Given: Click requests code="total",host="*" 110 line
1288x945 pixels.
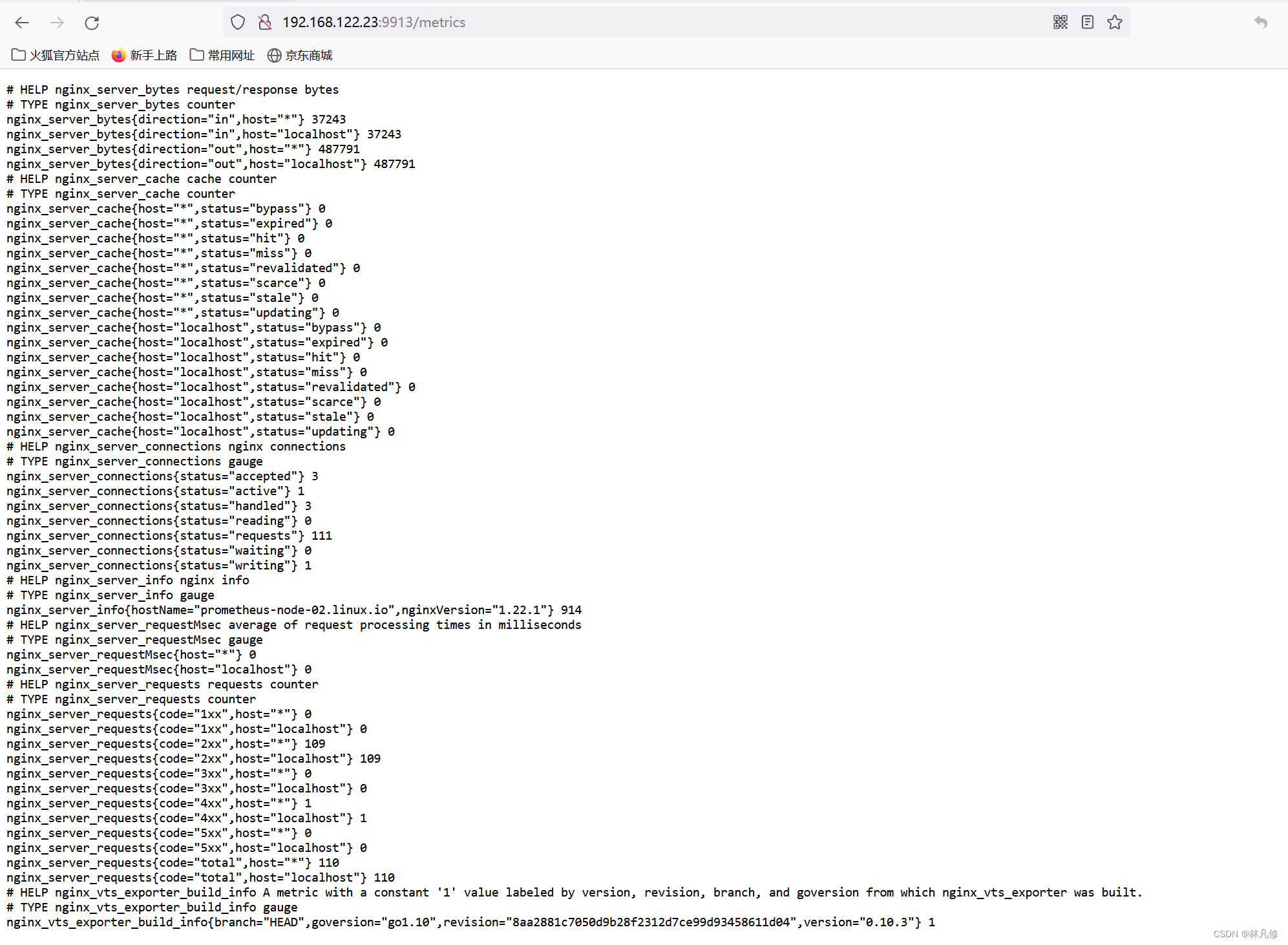Looking at the screenshot, I should [x=173, y=863].
